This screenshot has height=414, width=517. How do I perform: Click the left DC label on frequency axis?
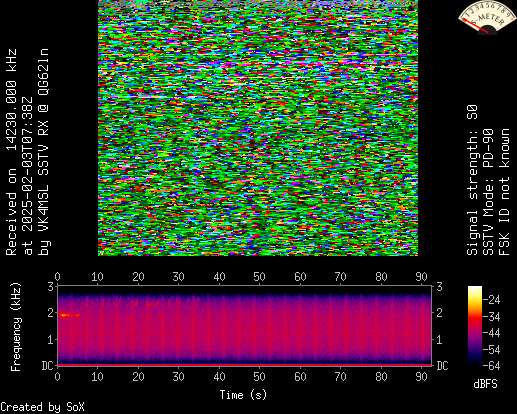coord(47,366)
